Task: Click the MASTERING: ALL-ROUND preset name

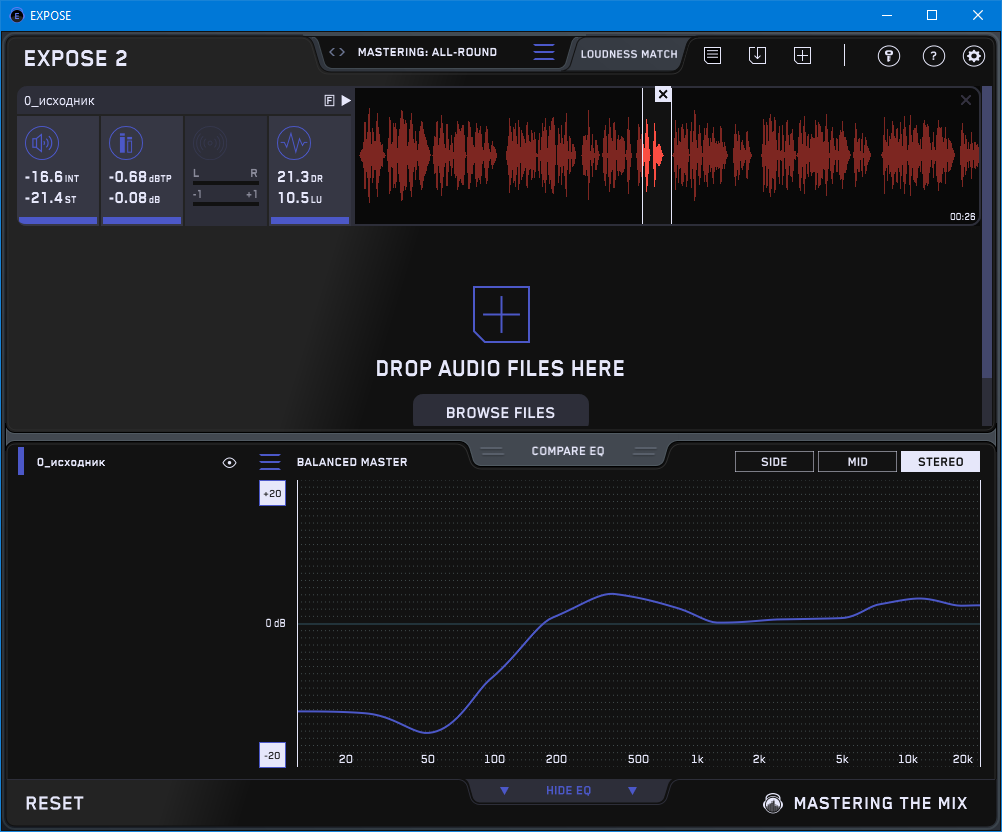Action: 428,52
